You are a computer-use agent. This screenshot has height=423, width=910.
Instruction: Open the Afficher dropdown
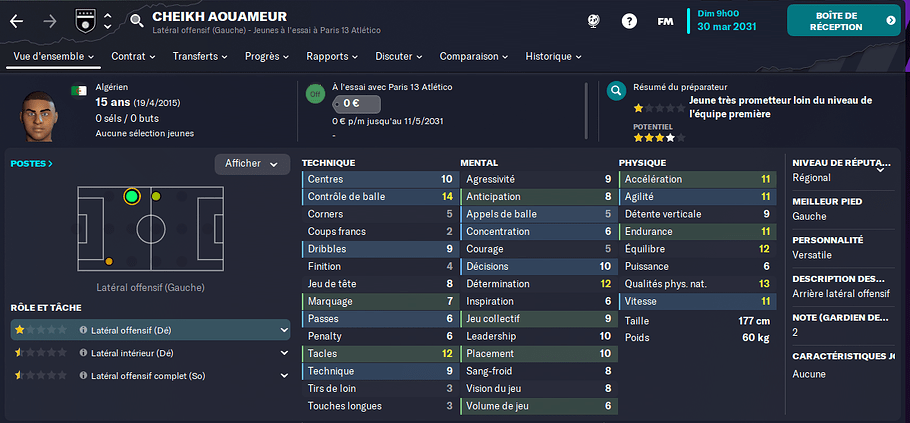252,164
